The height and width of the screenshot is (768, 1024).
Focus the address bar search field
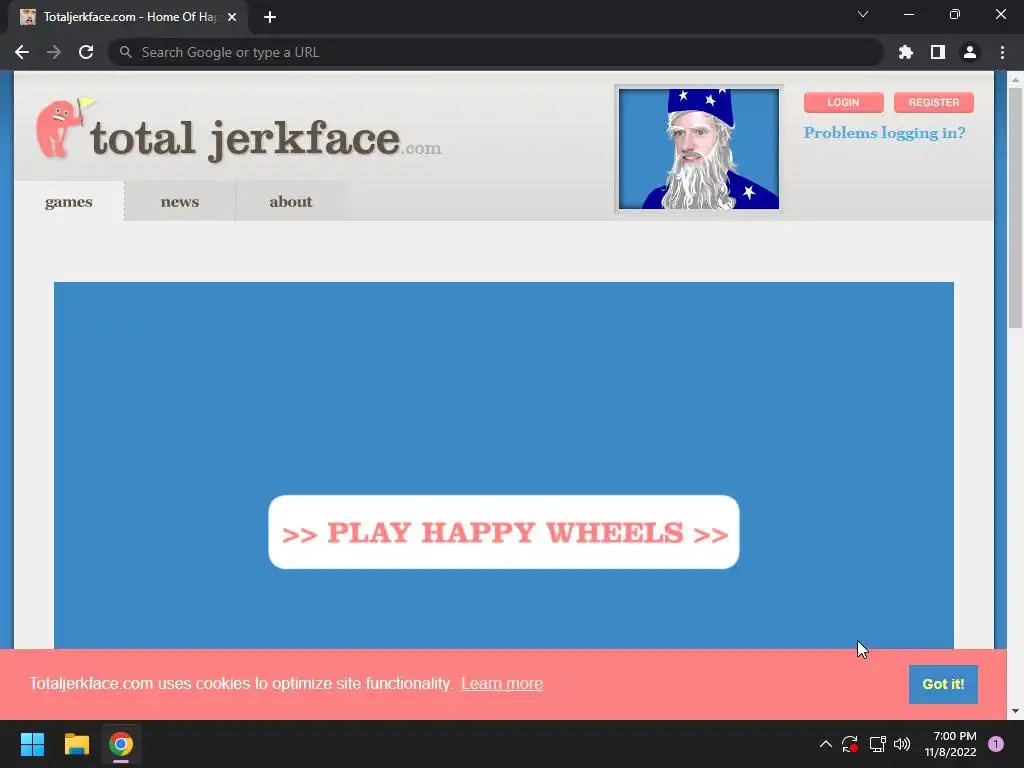click(496, 52)
